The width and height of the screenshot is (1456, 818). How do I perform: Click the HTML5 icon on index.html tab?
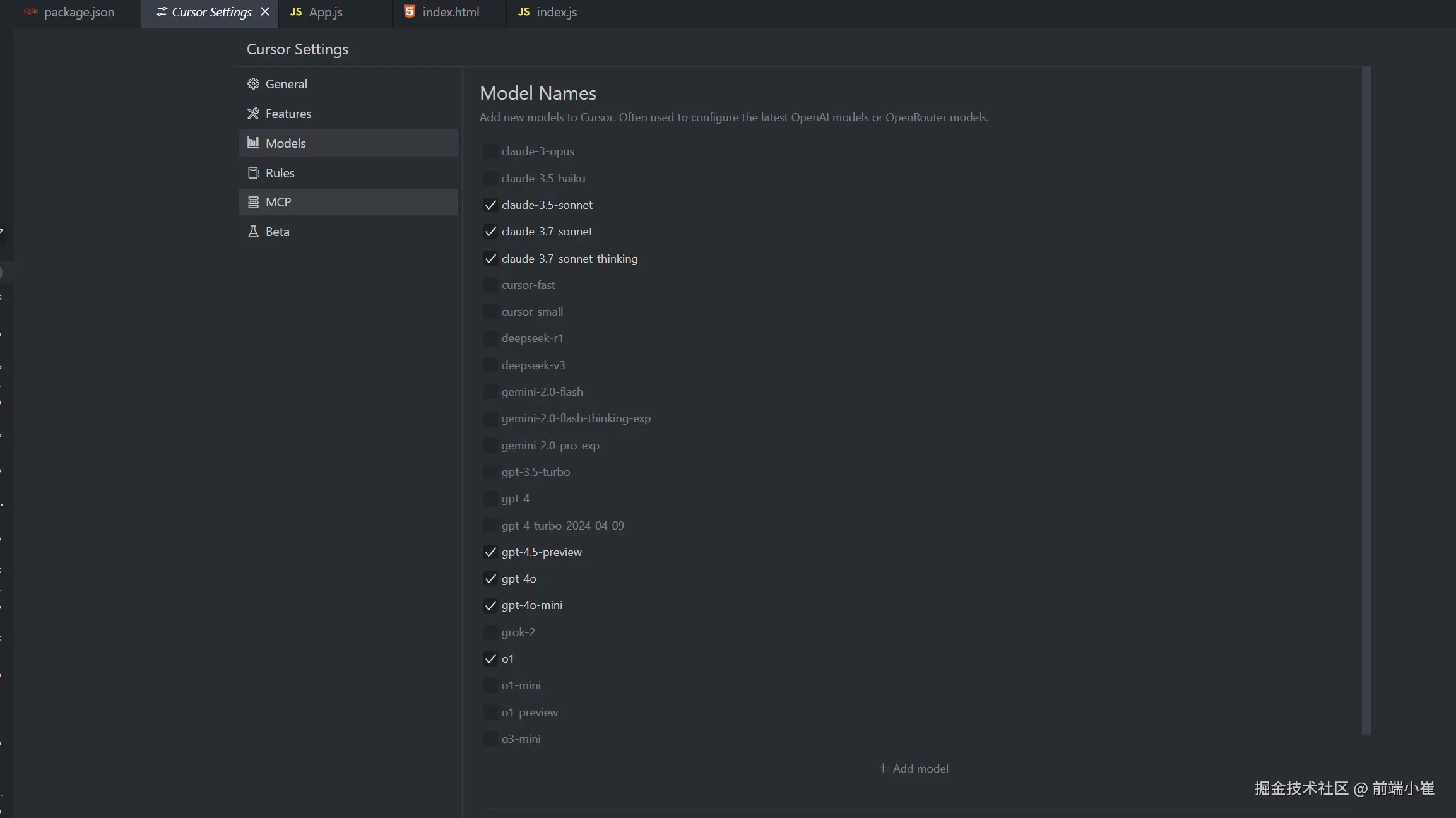410,12
